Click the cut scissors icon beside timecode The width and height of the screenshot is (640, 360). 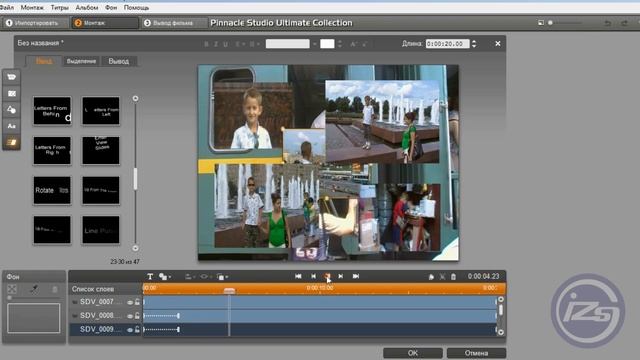tap(442, 277)
